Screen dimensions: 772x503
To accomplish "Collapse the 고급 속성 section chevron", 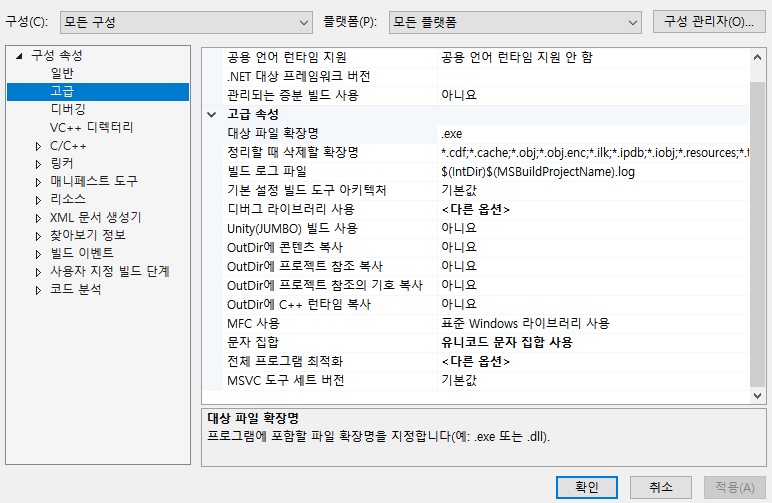I will [x=212, y=115].
